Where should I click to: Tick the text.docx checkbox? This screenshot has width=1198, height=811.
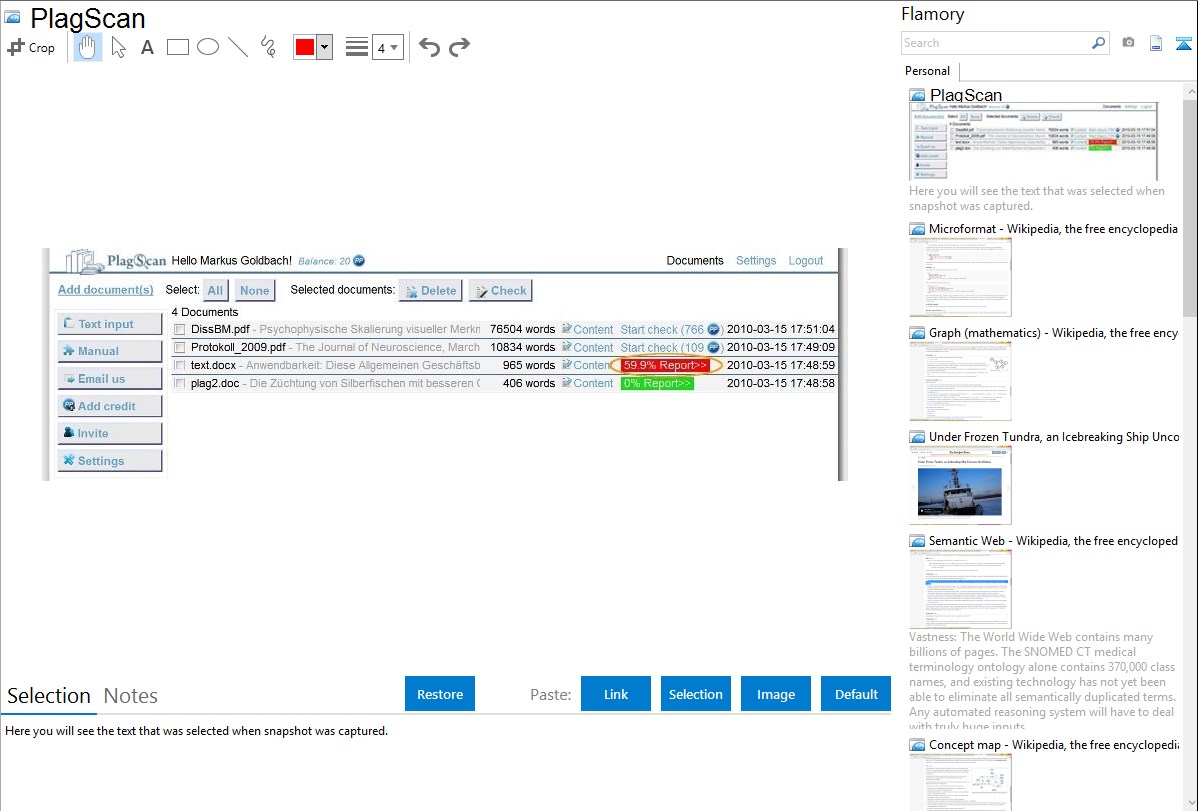tap(180, 365)
